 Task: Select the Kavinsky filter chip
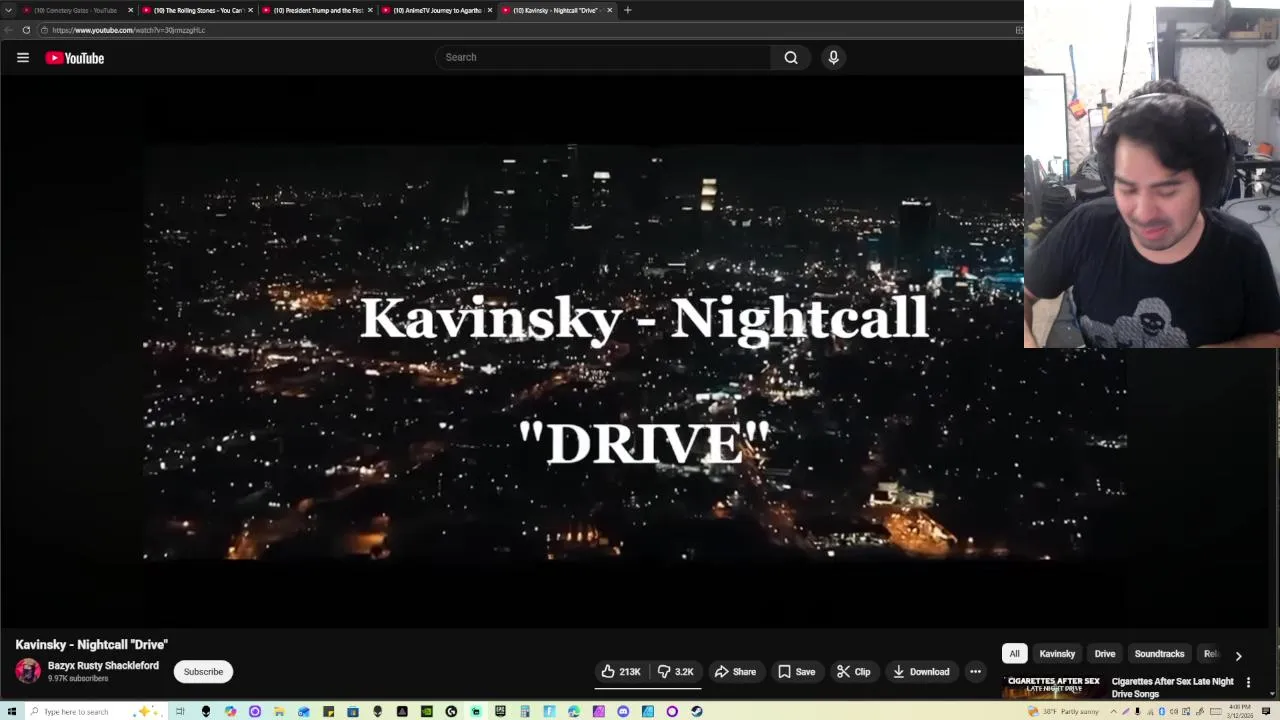(1057, 654)
